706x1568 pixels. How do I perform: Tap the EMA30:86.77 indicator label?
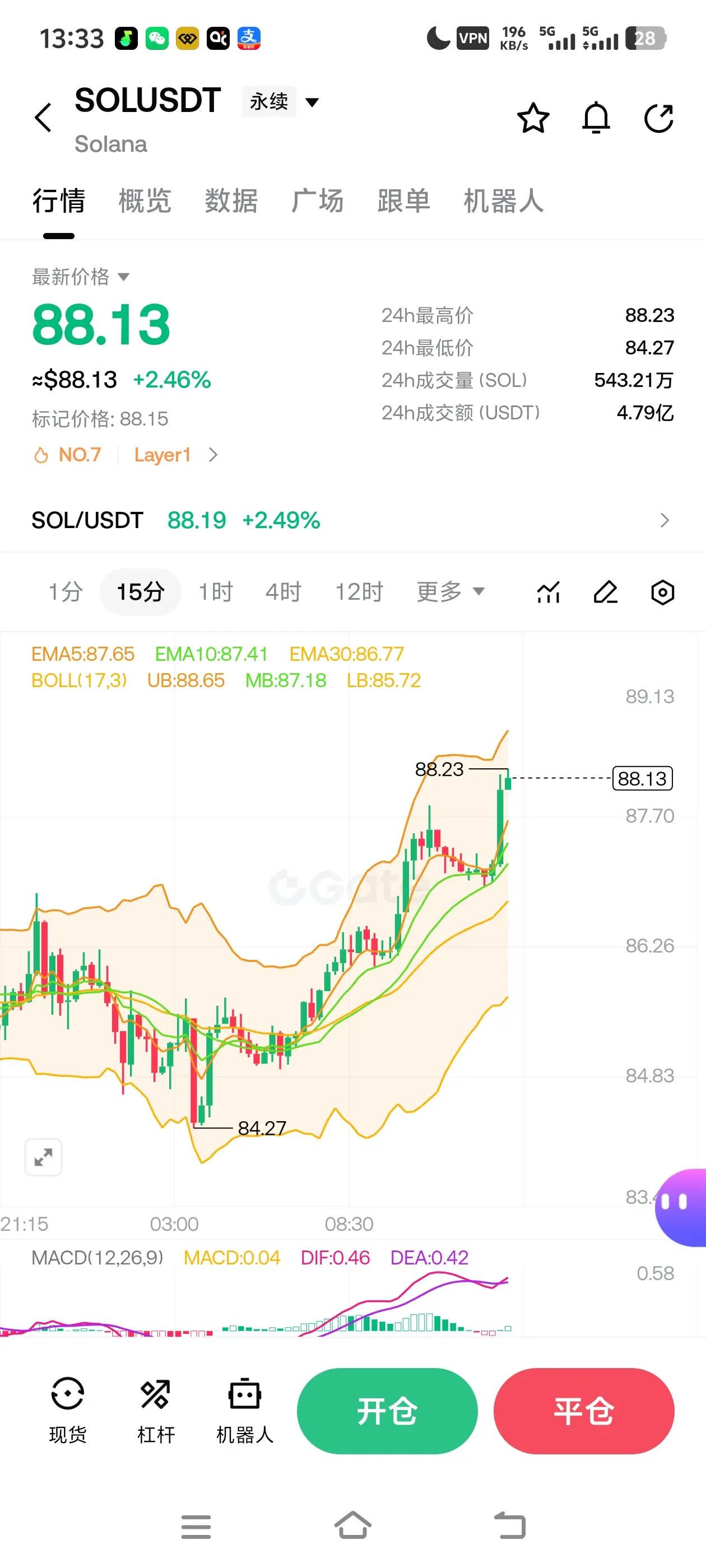[x=347, y=654]
